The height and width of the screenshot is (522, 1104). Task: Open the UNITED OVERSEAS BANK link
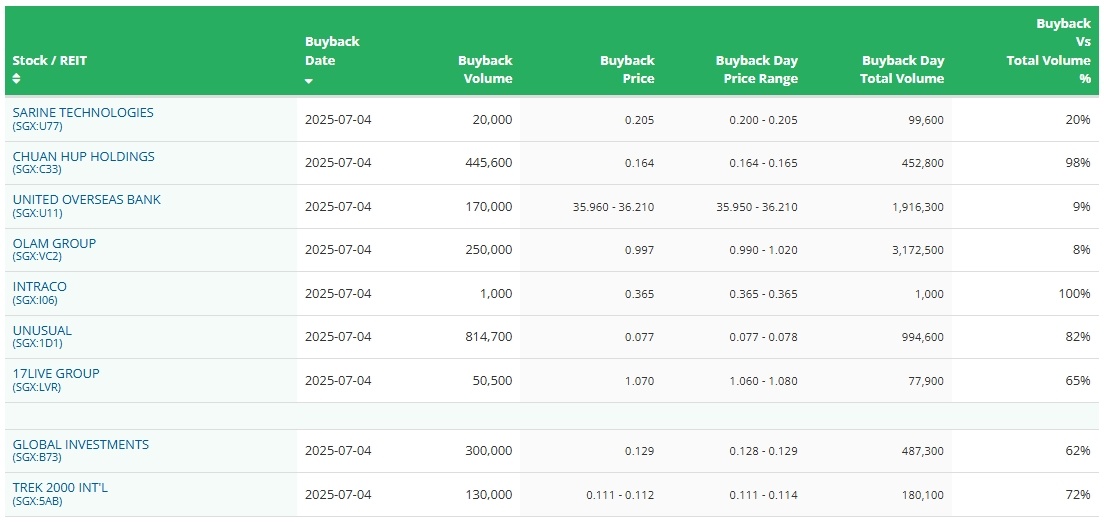pos(87,199)
